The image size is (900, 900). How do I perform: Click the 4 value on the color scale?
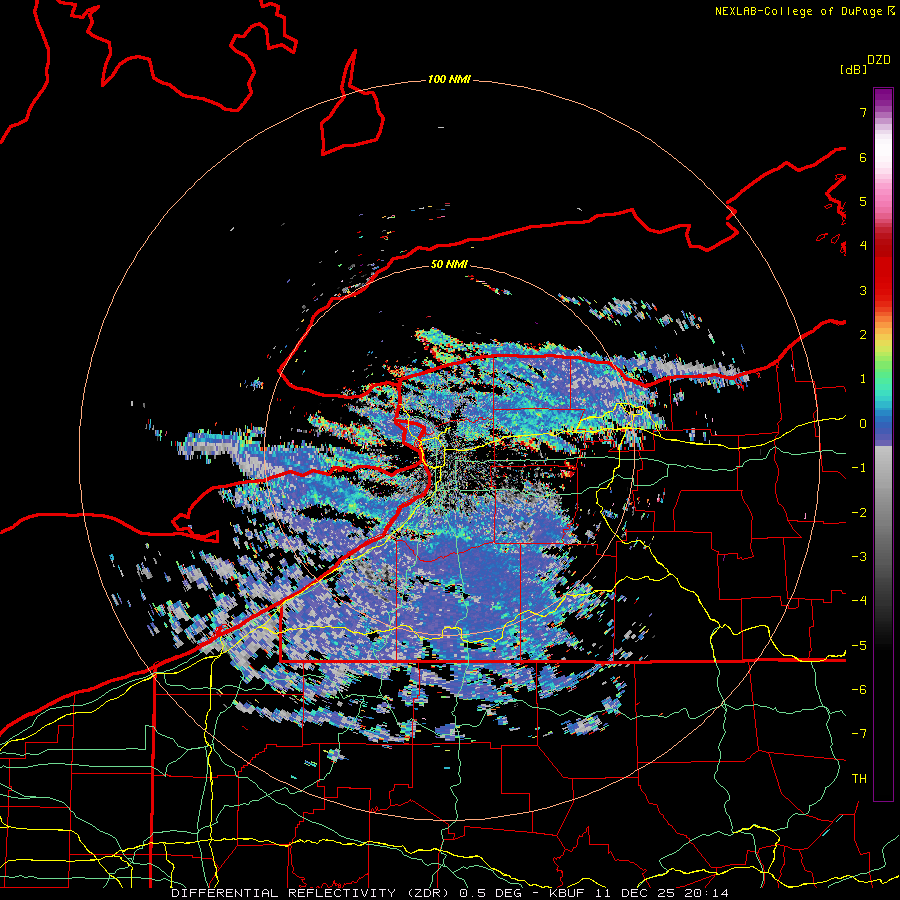point(863,246)
